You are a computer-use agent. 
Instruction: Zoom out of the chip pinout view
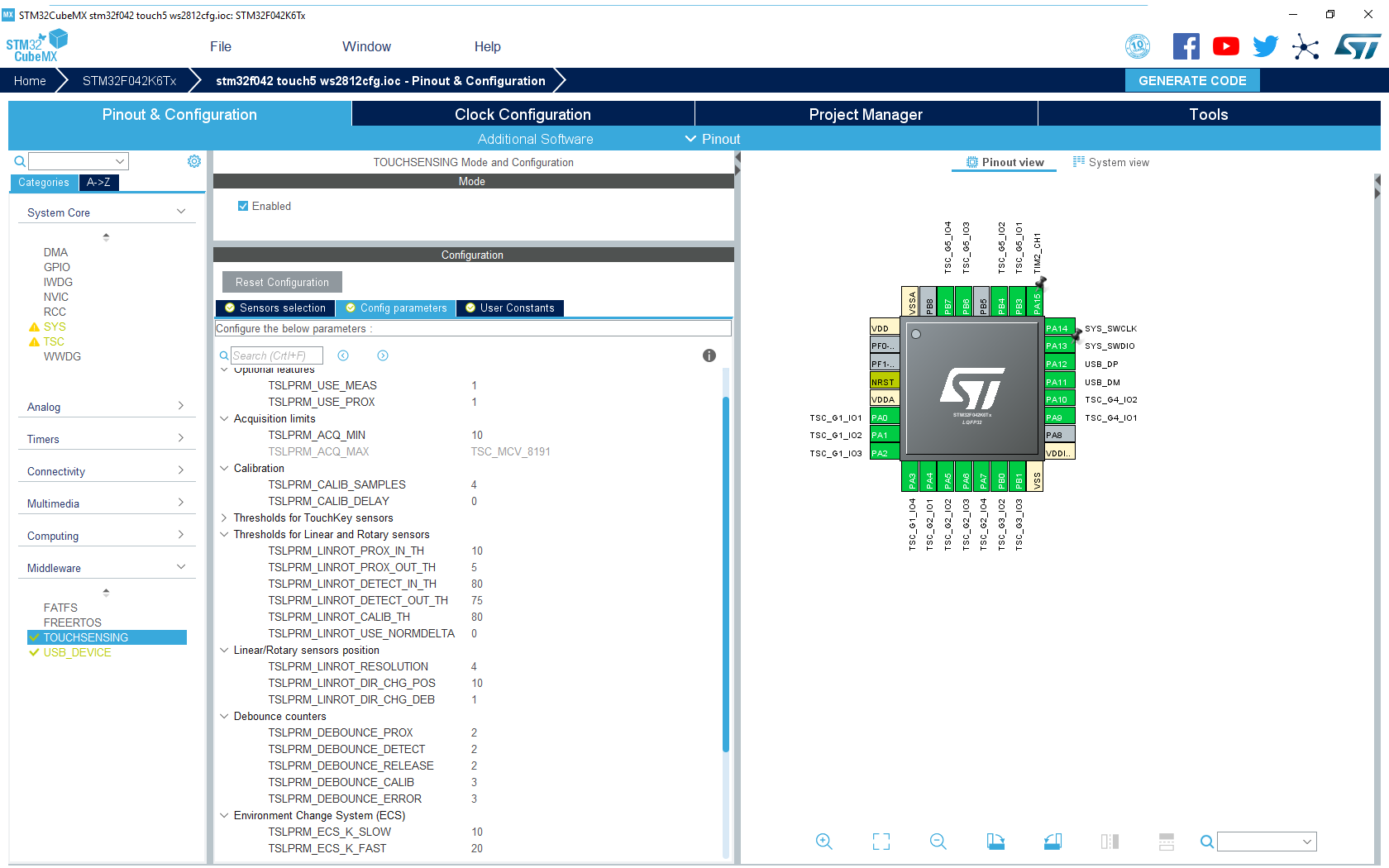click(x=938, y=842)
